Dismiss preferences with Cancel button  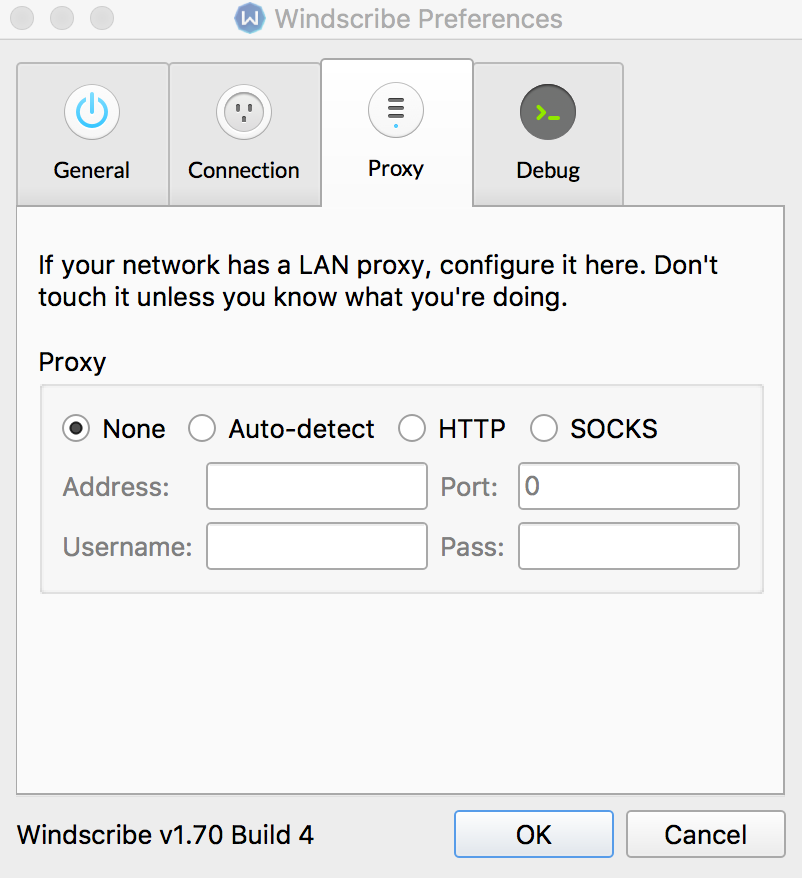point(706,834)
